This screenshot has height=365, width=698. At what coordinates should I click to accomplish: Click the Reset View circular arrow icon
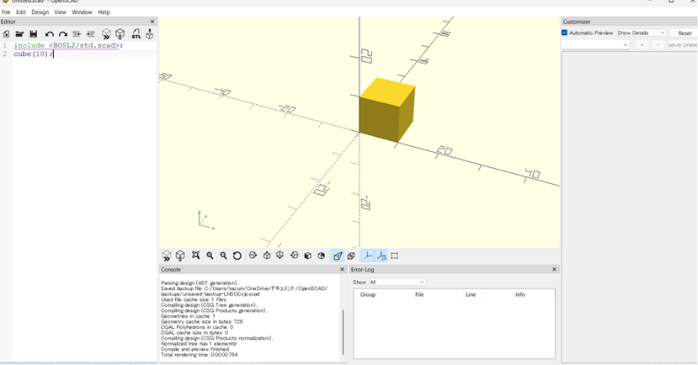pyautogui.click(x=237, y=256)
